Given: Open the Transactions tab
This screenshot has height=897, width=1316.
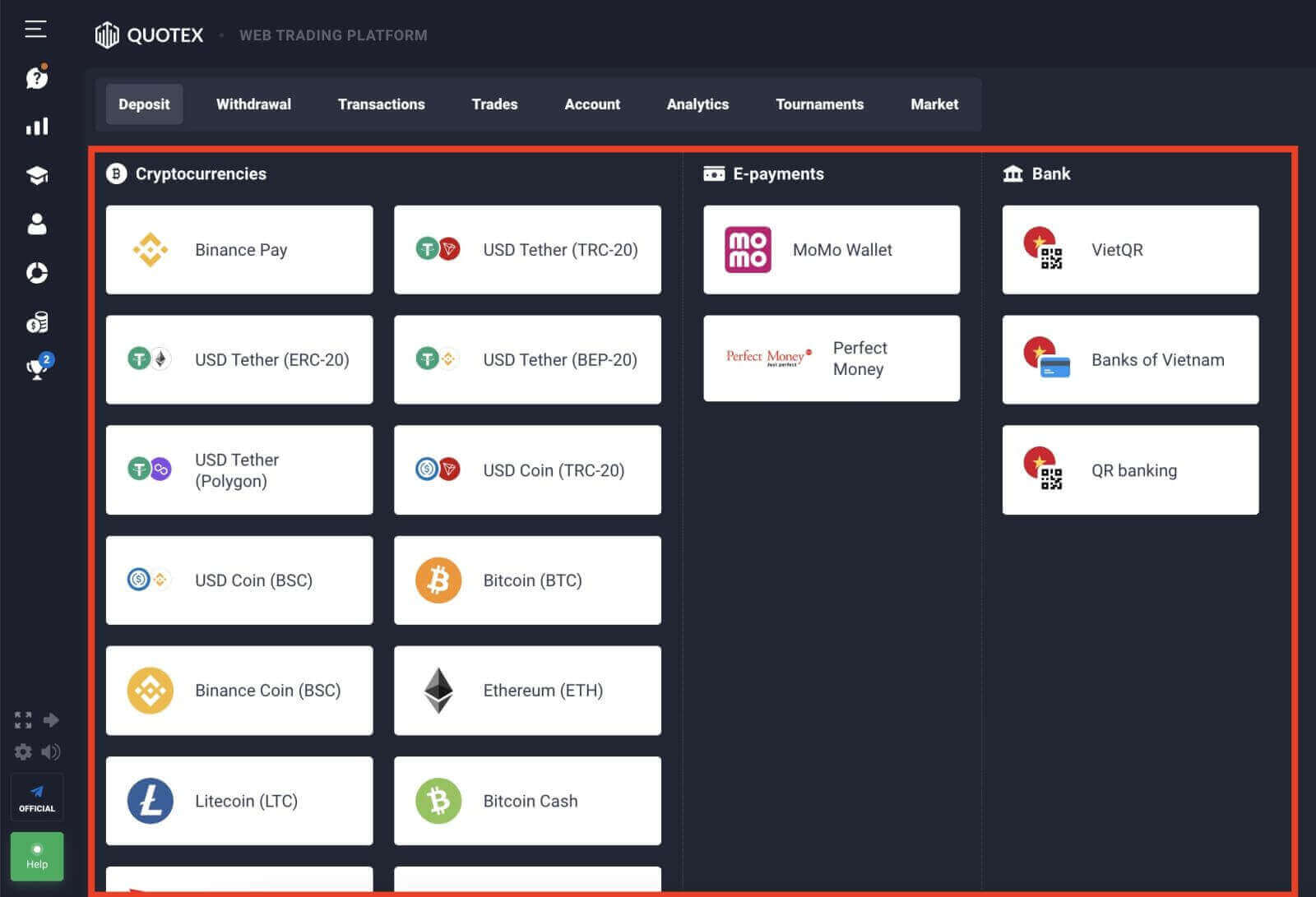Looking at the screenshot, I should point(381,104).
